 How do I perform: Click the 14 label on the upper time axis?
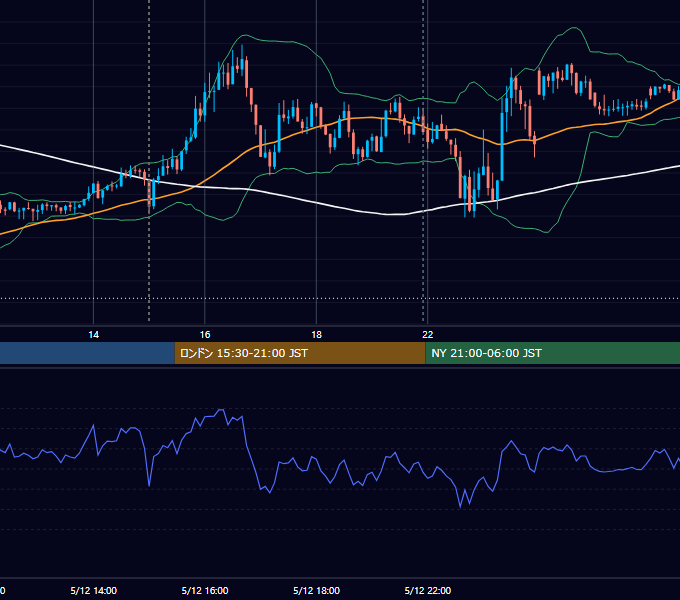[x=93, y=335]
